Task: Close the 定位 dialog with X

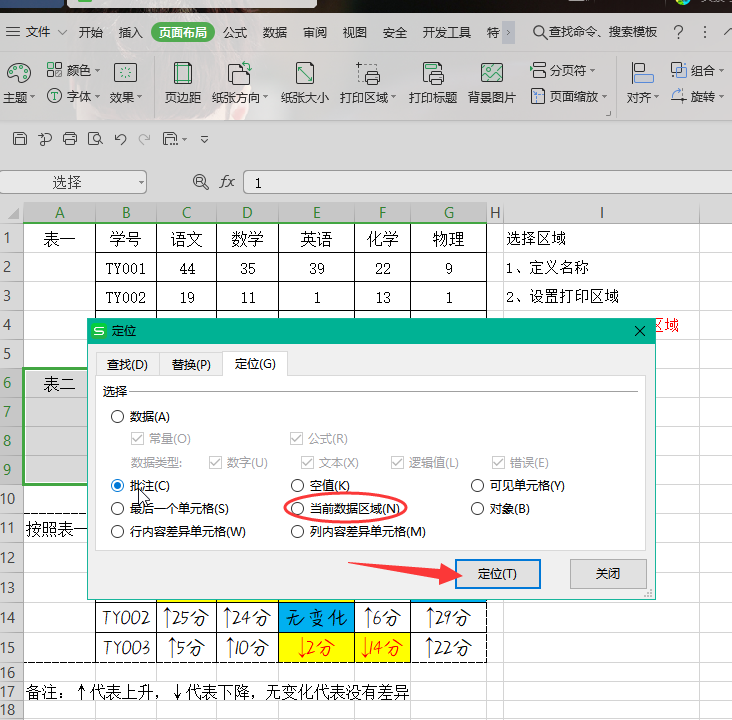Action: (640, 331)
